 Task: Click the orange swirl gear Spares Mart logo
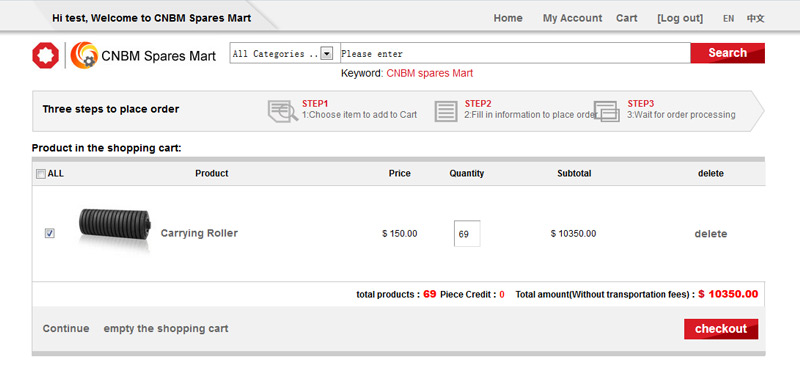84,55
